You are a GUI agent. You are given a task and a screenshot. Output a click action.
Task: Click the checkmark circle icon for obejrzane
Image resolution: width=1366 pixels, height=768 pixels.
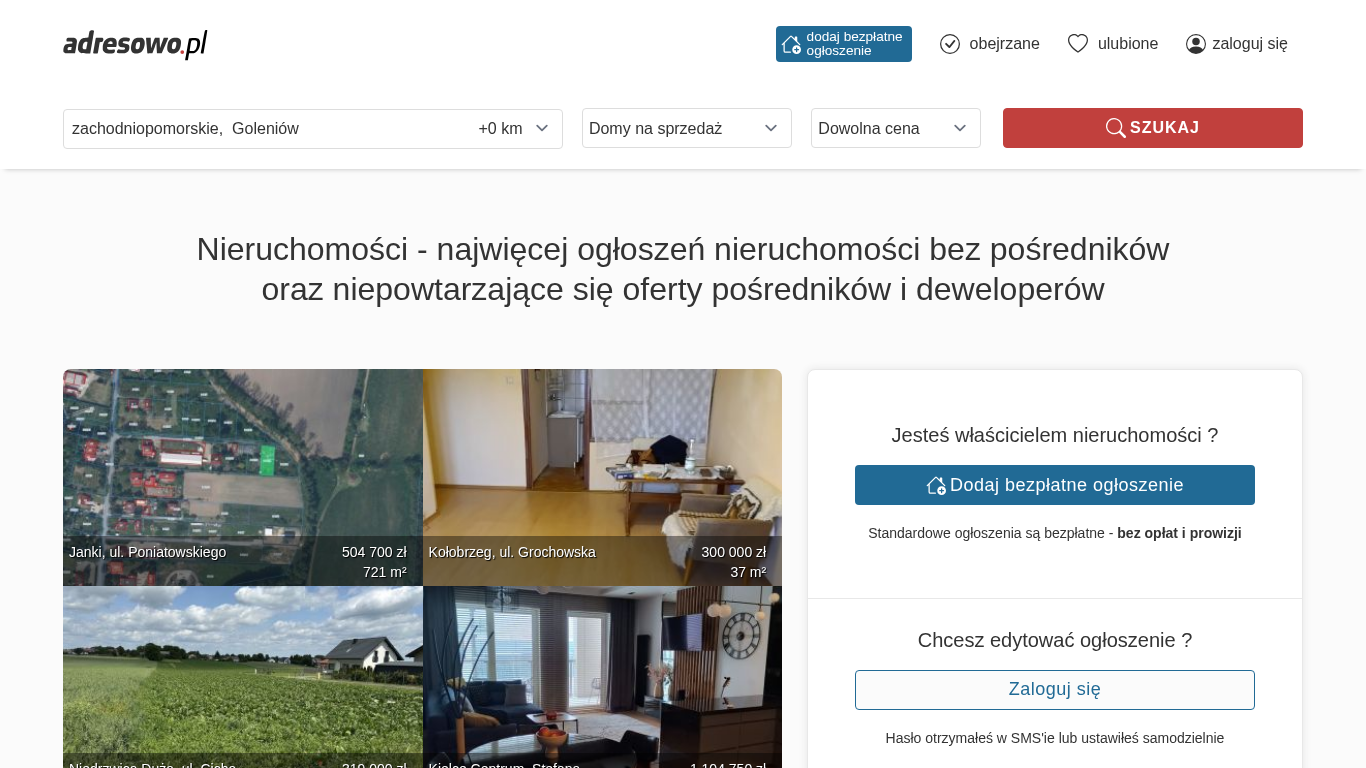(x=950, y=44)
